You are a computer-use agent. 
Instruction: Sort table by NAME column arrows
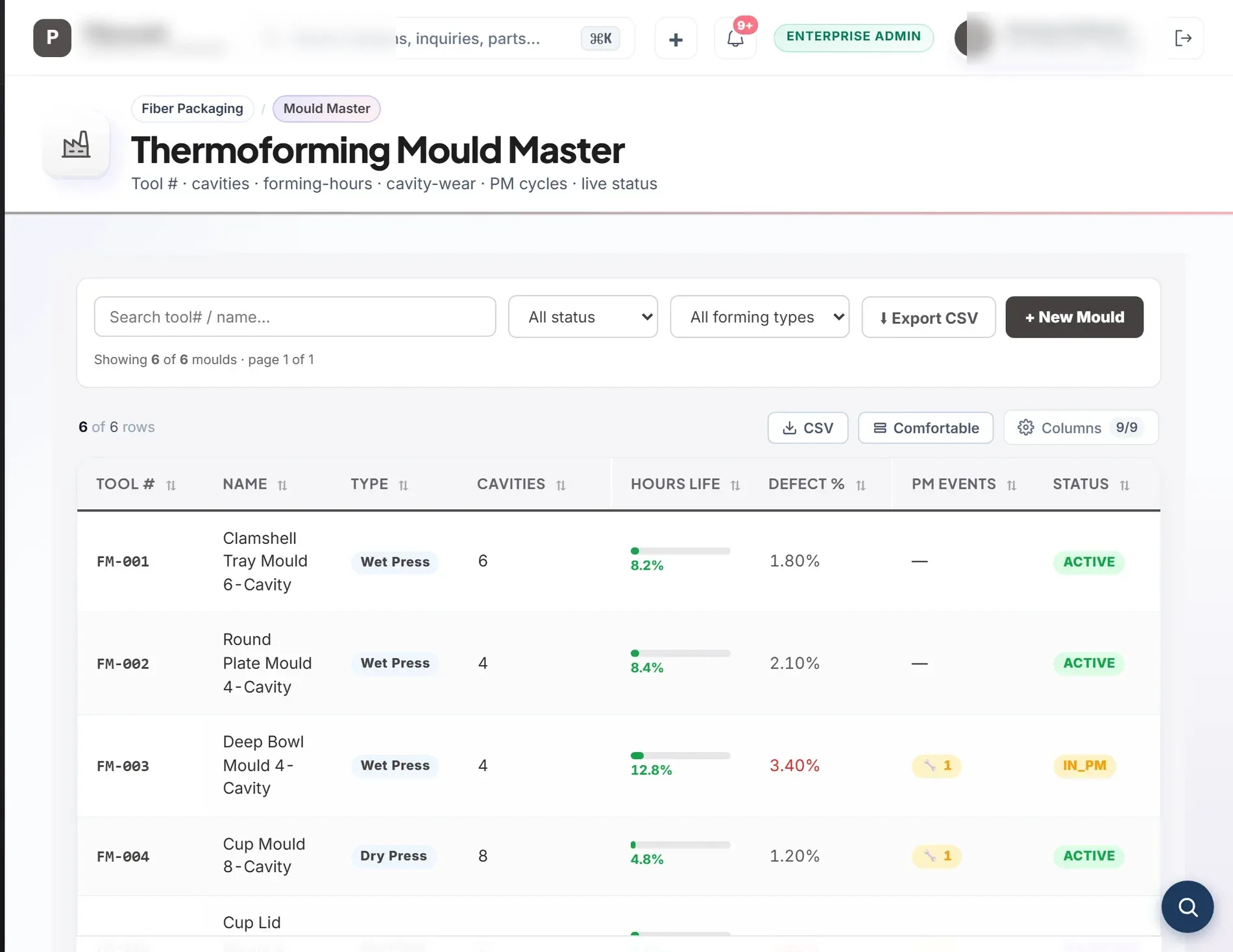point(282,485)
